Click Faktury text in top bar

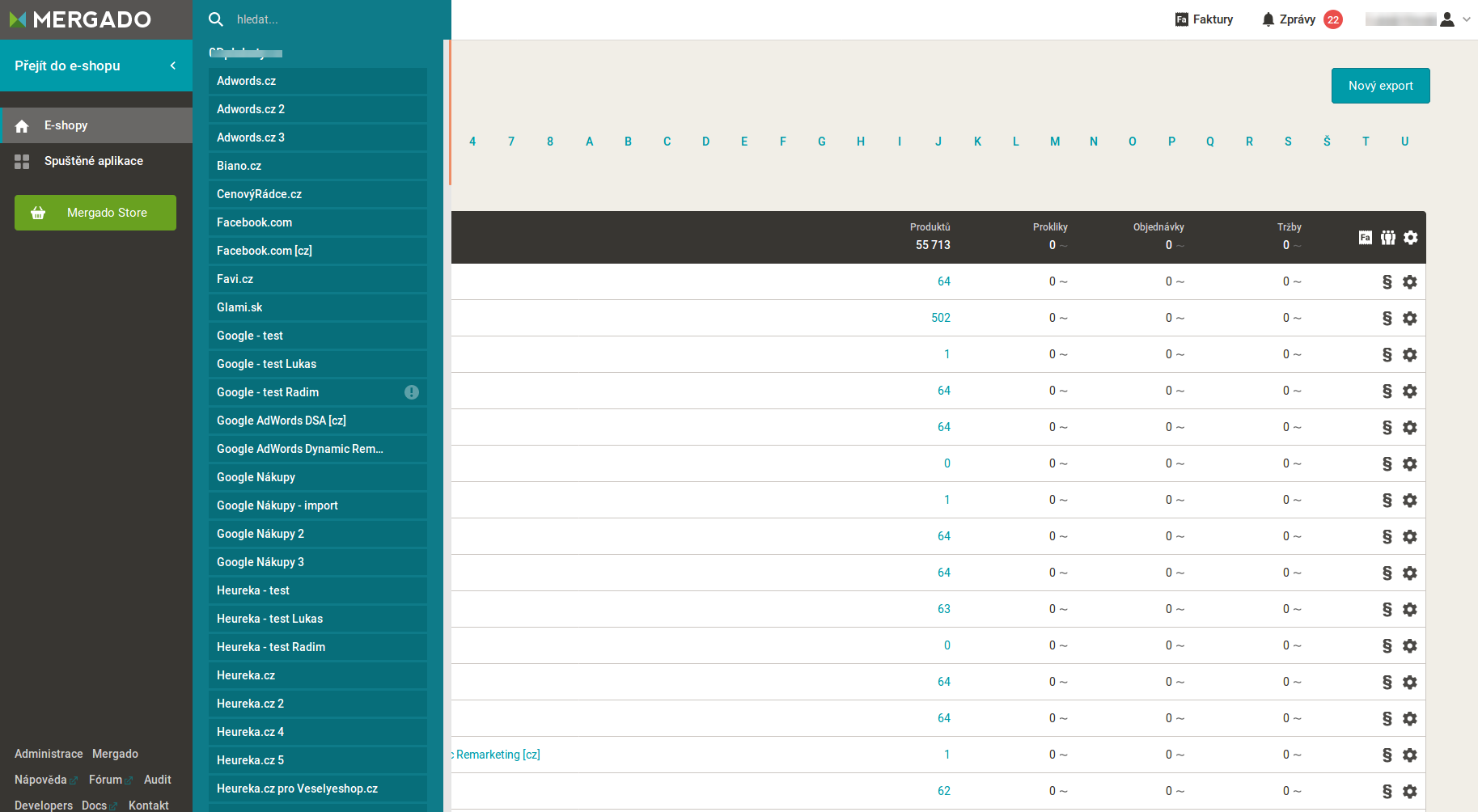click(x=1213, y=19)
